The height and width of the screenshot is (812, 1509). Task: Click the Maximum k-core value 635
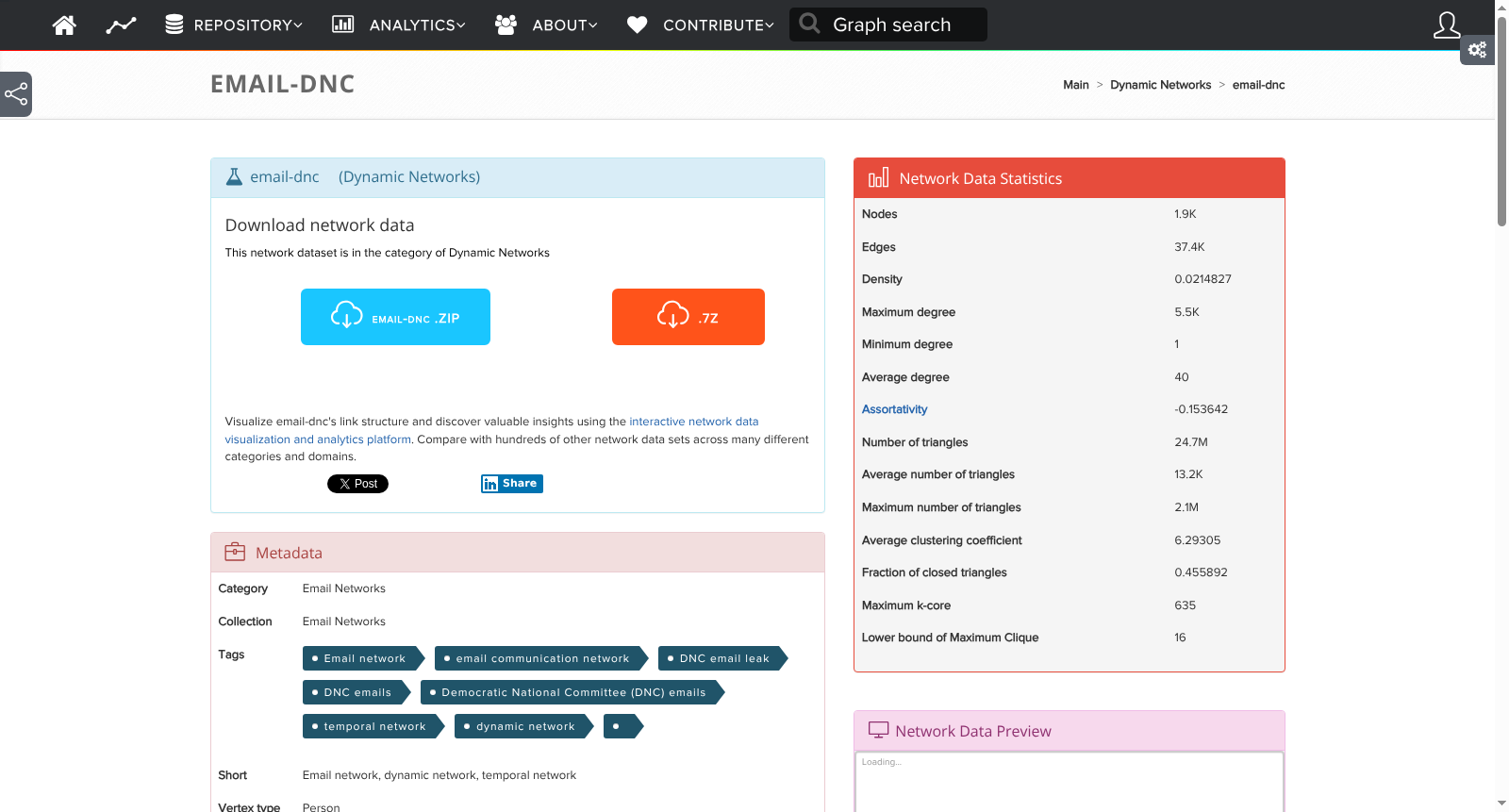1185,605
